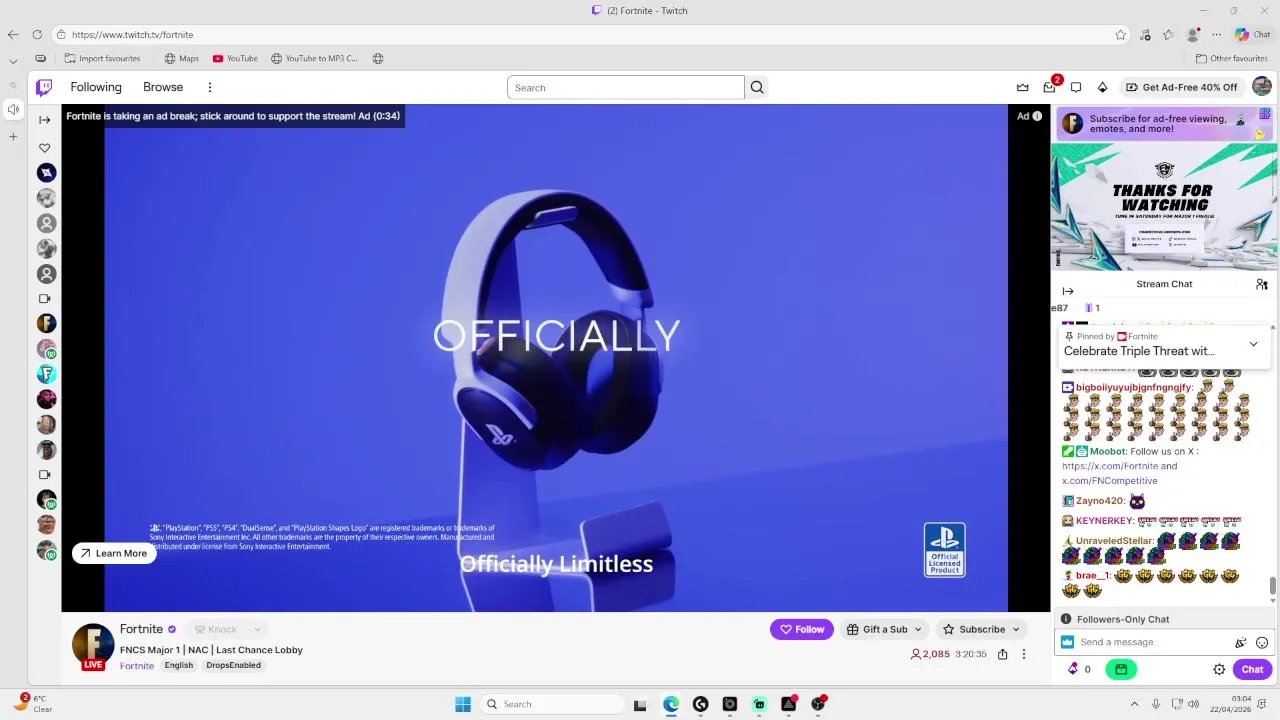The width and height of the screenshot is (1280, 720).
Task: Open browser settings and more ellipsis
Action: coord(1217,35)
